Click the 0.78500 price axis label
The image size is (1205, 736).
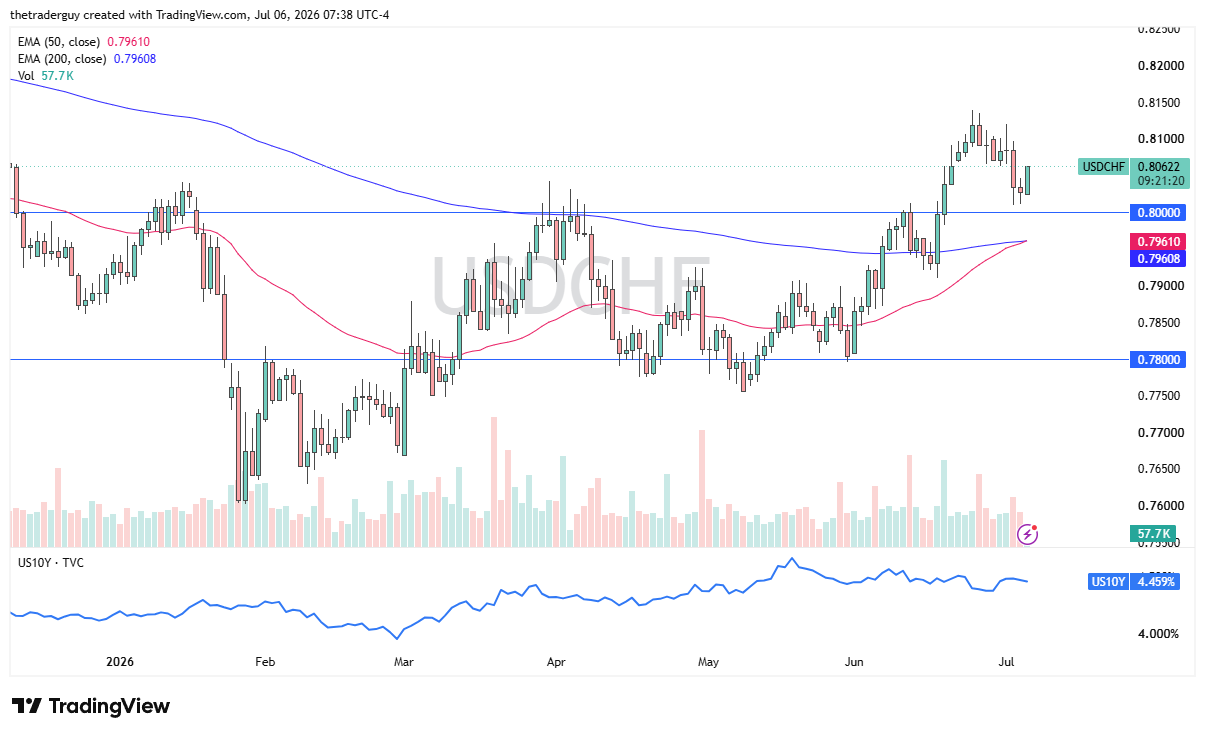1159,322
